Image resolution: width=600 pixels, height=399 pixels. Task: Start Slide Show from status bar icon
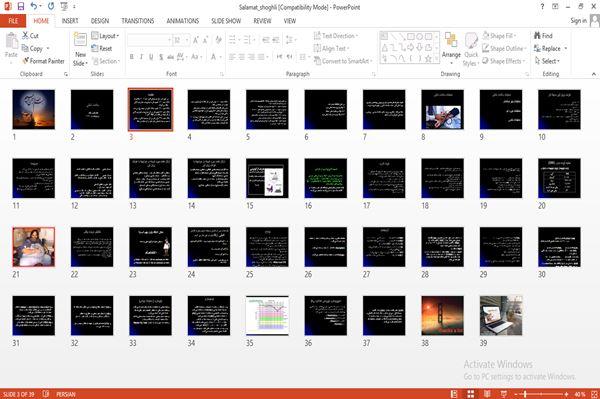click(504, 394)
